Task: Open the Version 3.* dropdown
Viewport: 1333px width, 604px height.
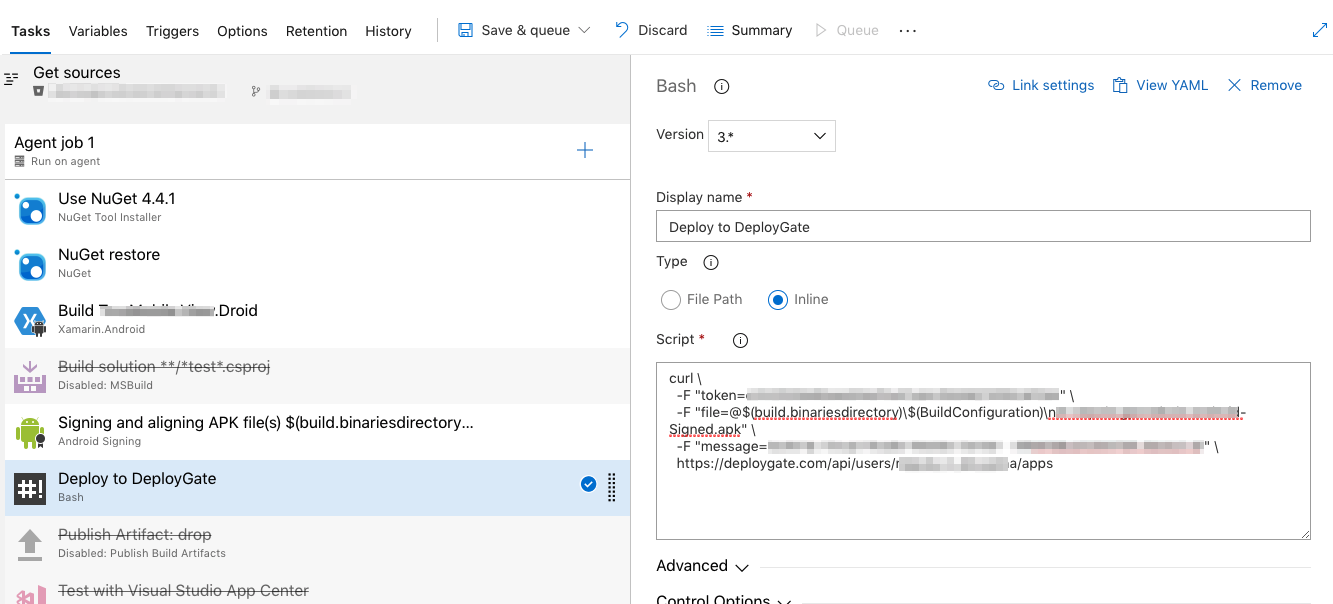Action: (771, 136)
